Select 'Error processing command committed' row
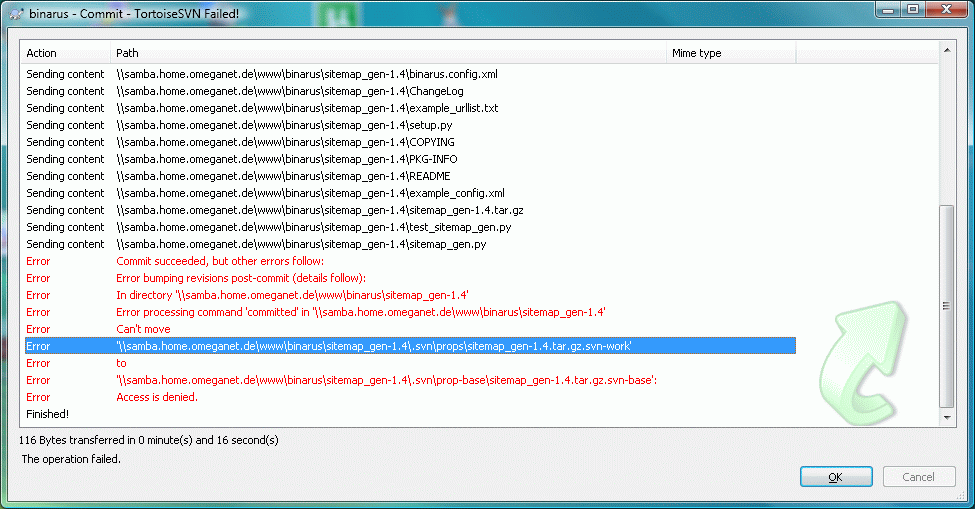975x509 pixels. pyautogui.click(x=410, y=312)
